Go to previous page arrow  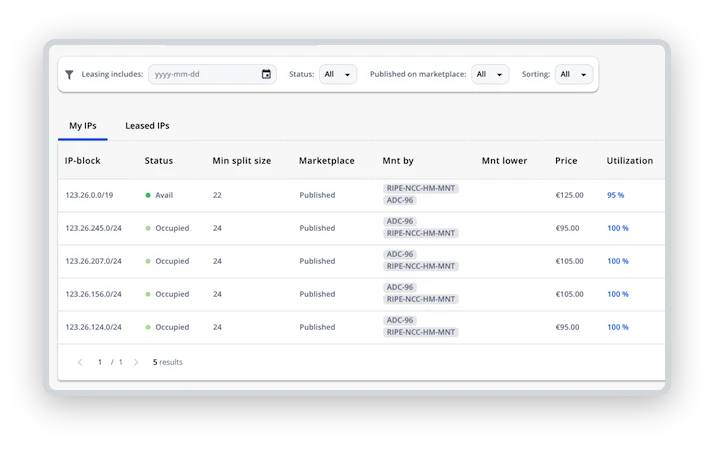[x=80, y=362]
